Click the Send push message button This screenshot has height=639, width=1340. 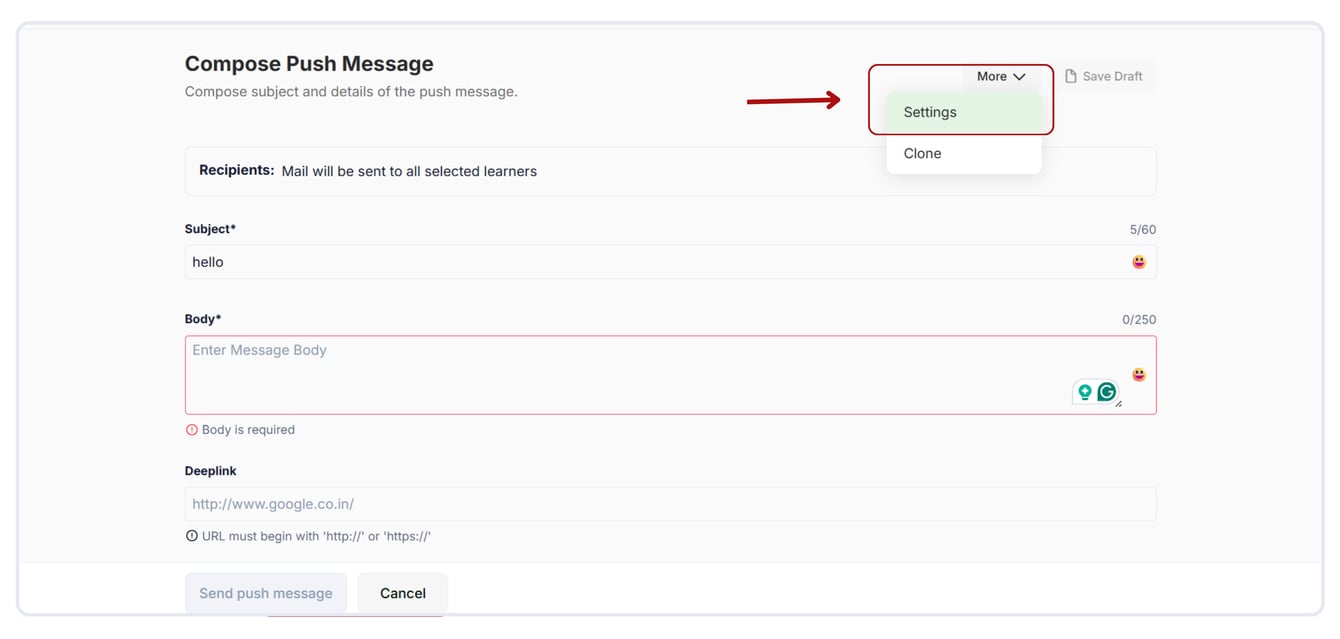pyautogui.click(x=266, y=593)
